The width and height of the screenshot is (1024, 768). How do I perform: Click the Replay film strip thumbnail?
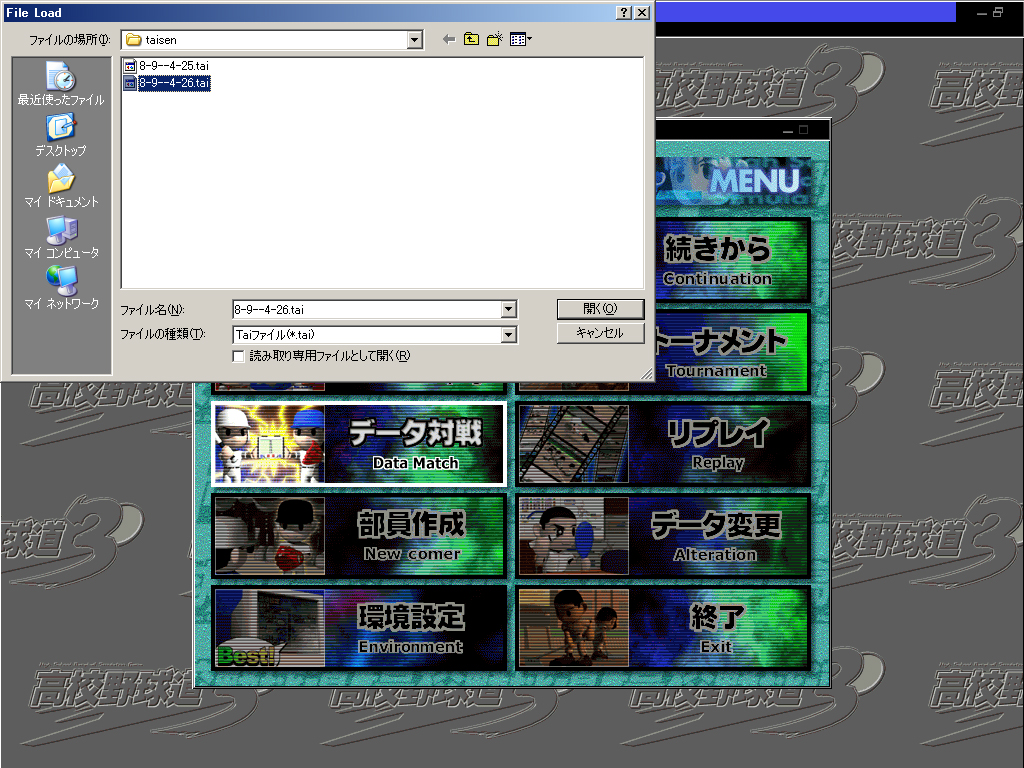574,444
